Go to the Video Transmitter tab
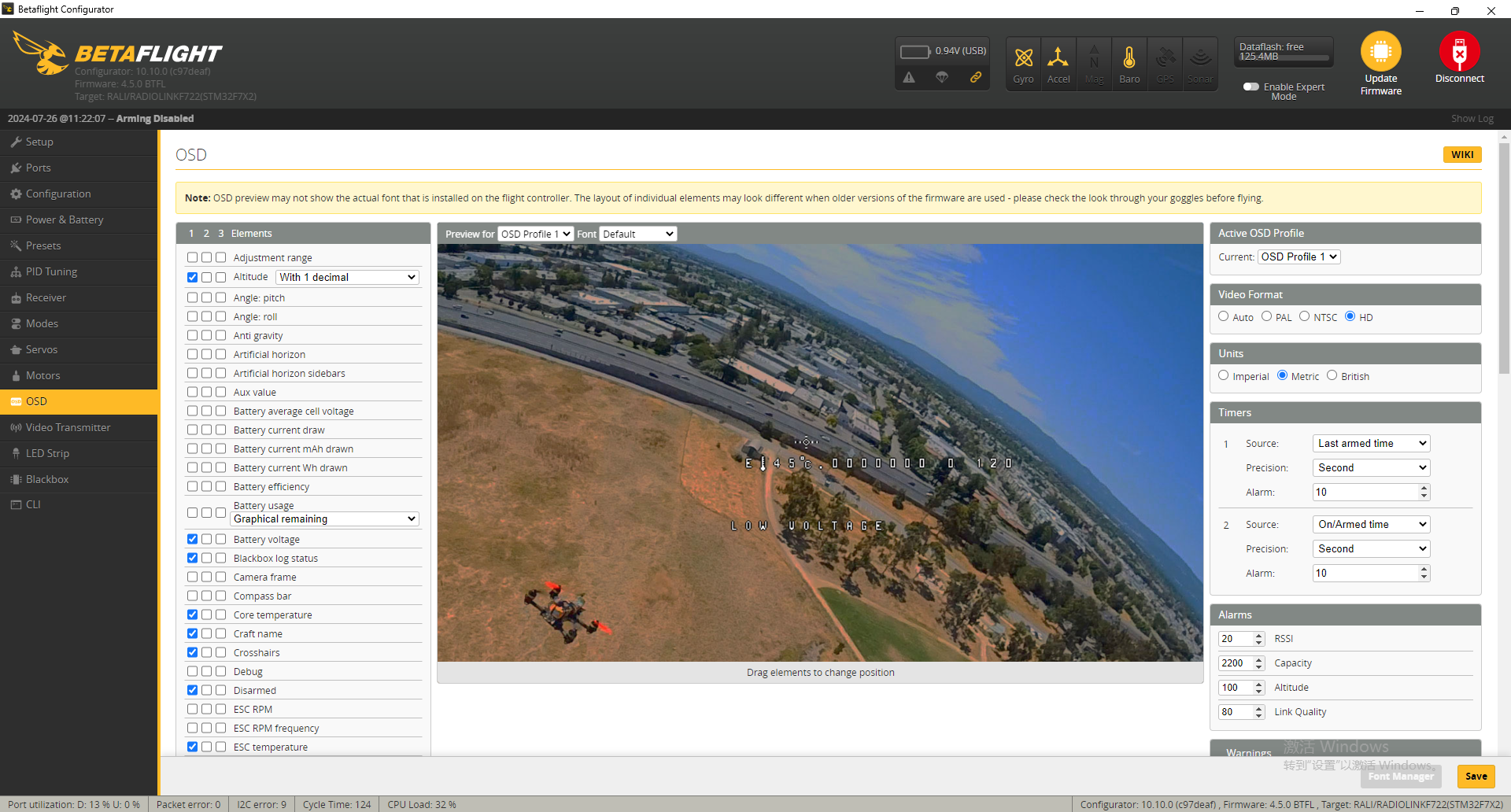 coord(68,427)
